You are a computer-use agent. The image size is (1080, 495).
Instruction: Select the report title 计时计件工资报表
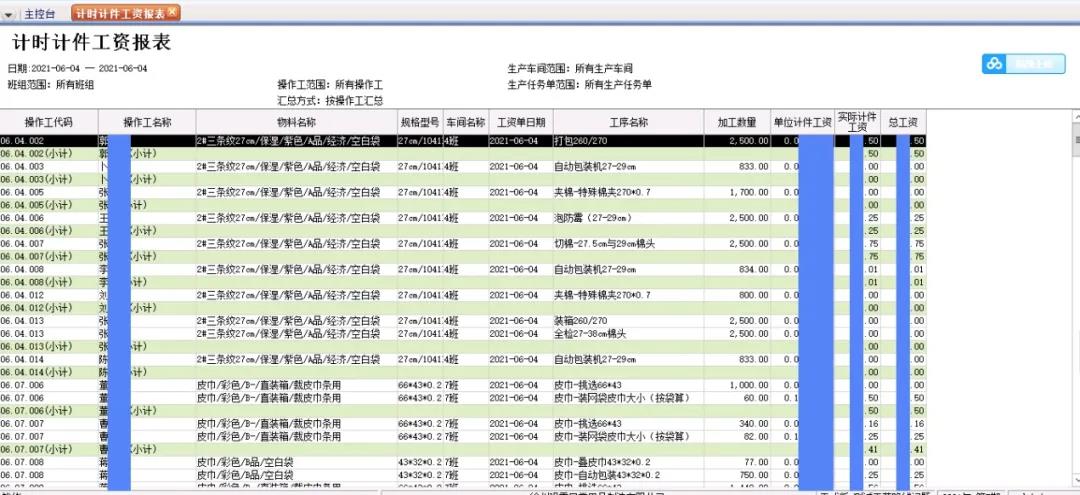tap(92, 43)
